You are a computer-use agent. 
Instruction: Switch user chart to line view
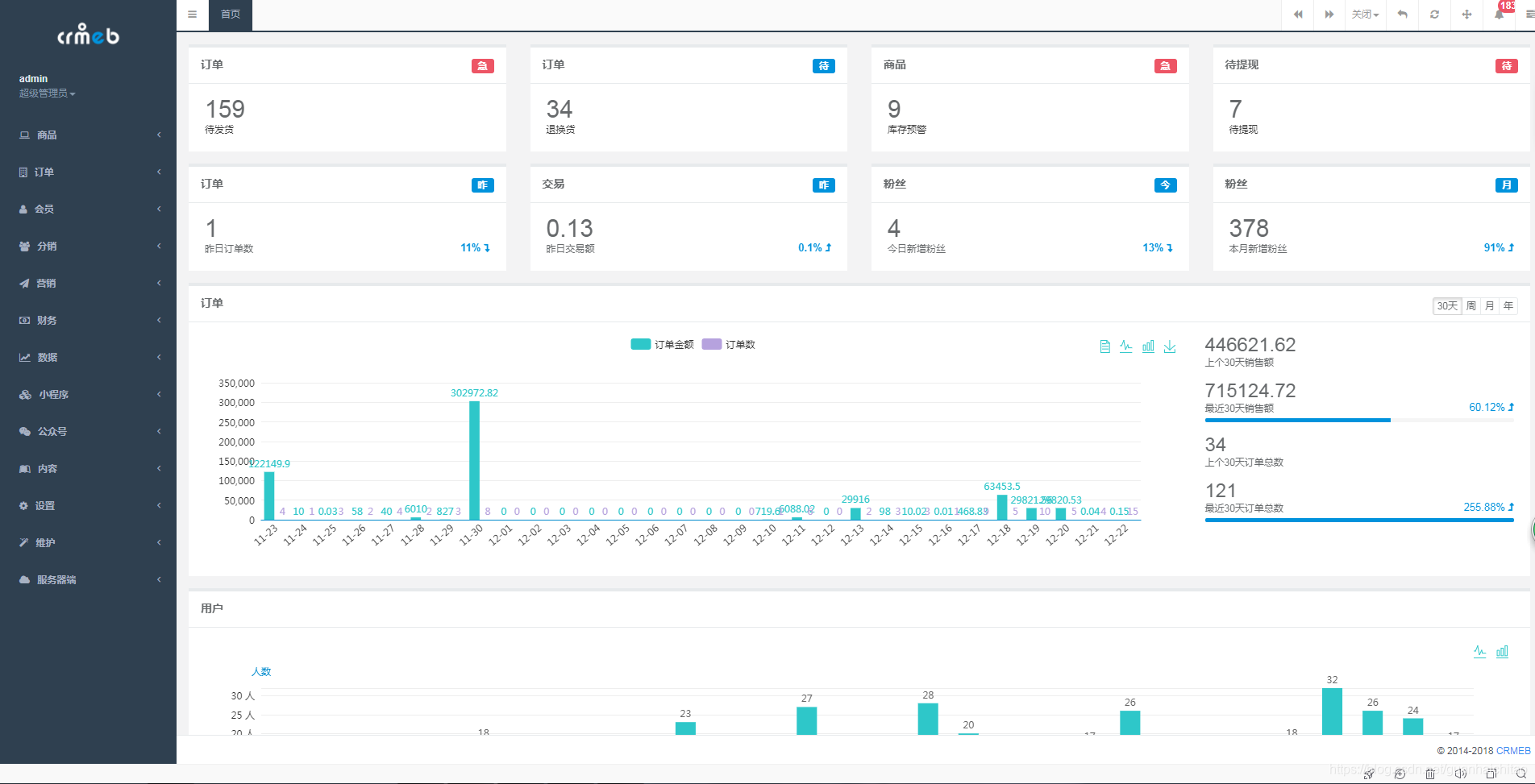(x=1480, y=651)
